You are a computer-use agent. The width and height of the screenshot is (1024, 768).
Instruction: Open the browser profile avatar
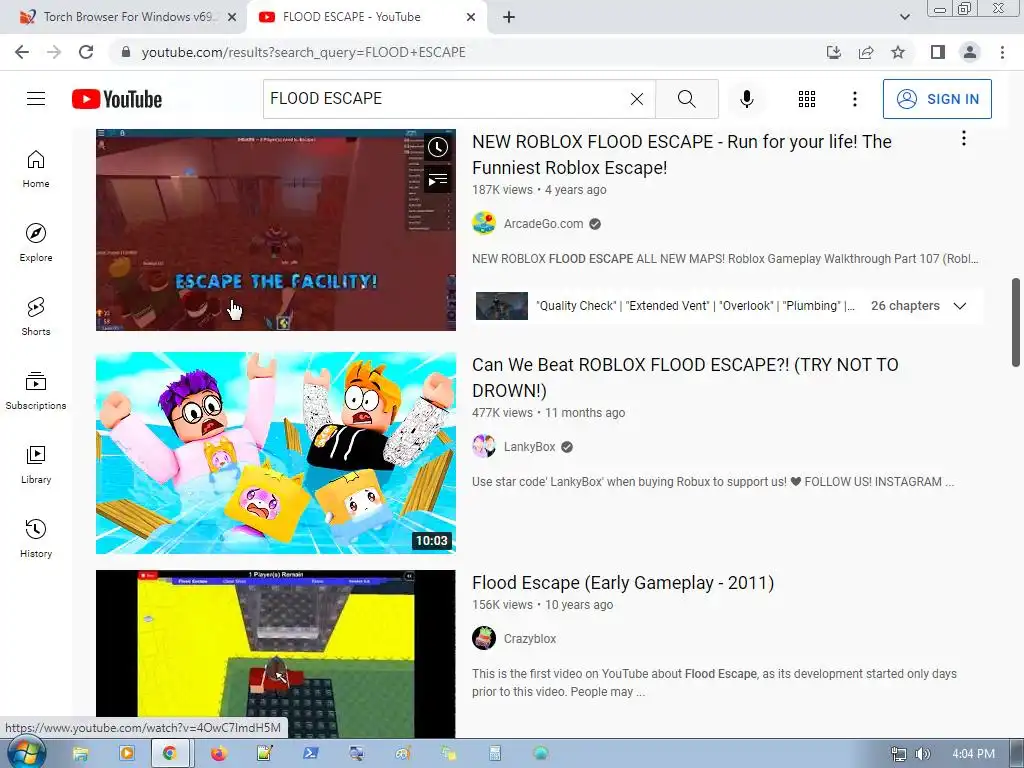click(970, 52)
